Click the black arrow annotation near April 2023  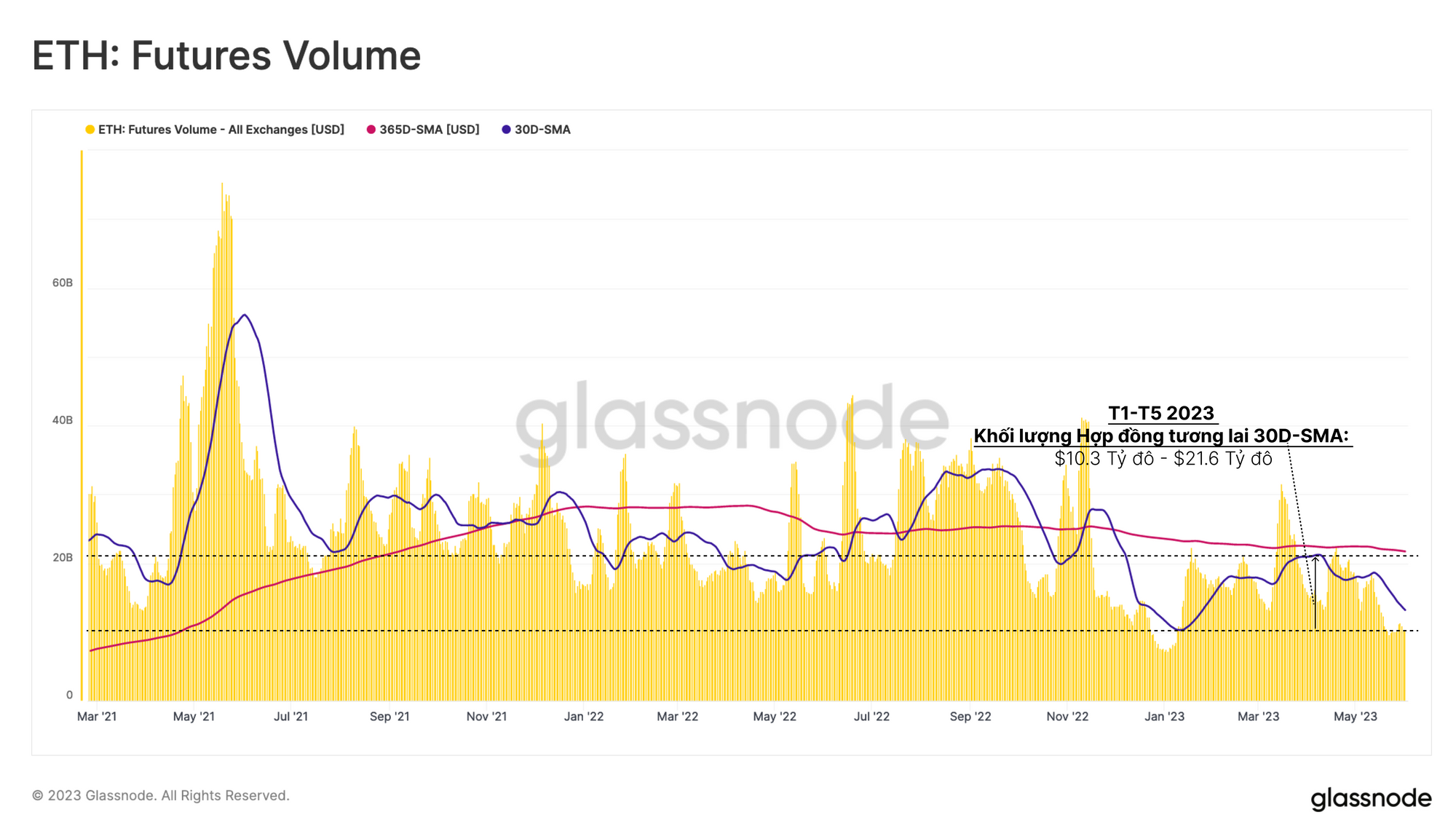tap(1315, 591)
